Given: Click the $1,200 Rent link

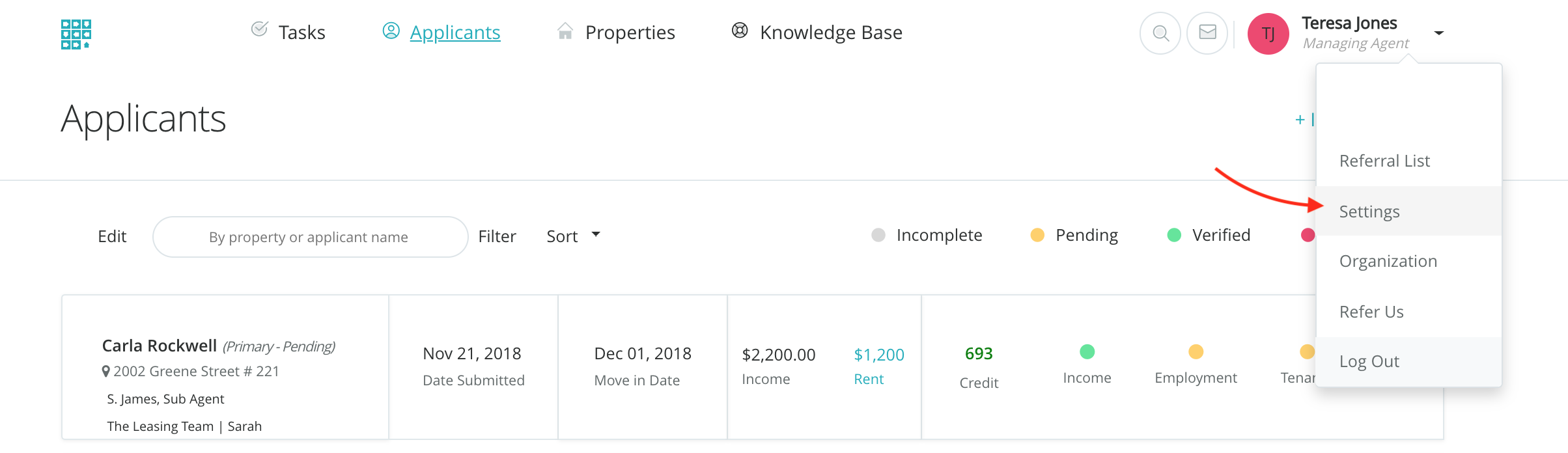Looking at the screenshot, I should pos(878,355).
